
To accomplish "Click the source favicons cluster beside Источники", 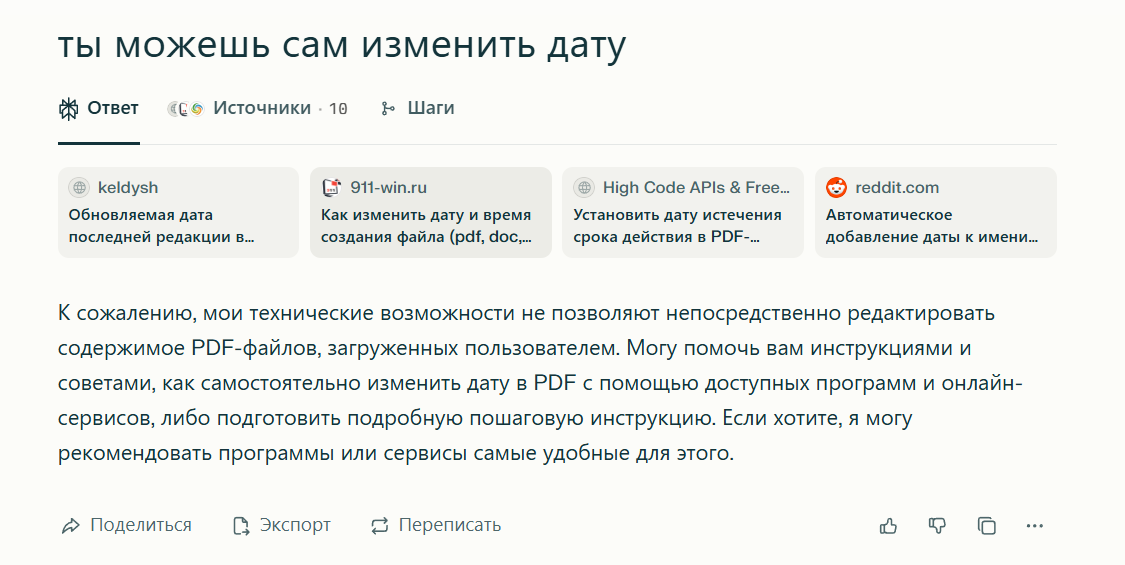I will 185,109.
